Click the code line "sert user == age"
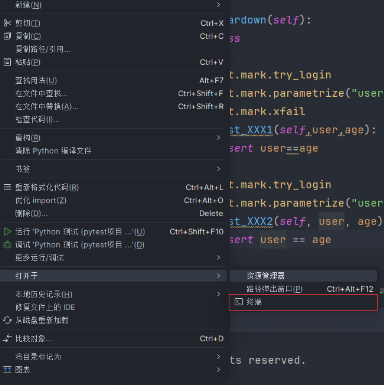Screen dimensions: 384x385 coord(280,240)
